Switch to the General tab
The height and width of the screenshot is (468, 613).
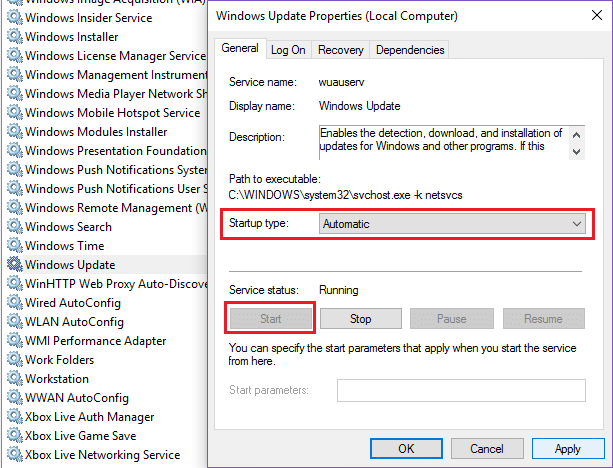click(240, 48)
